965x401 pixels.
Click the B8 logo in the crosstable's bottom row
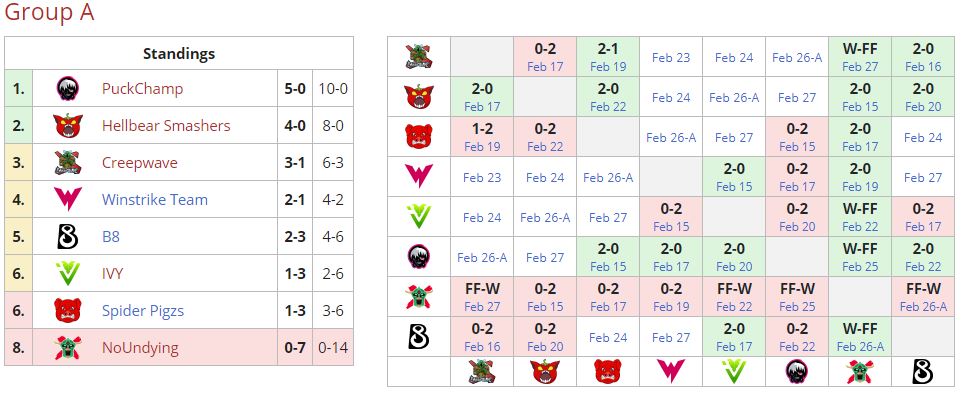(922, 372)
